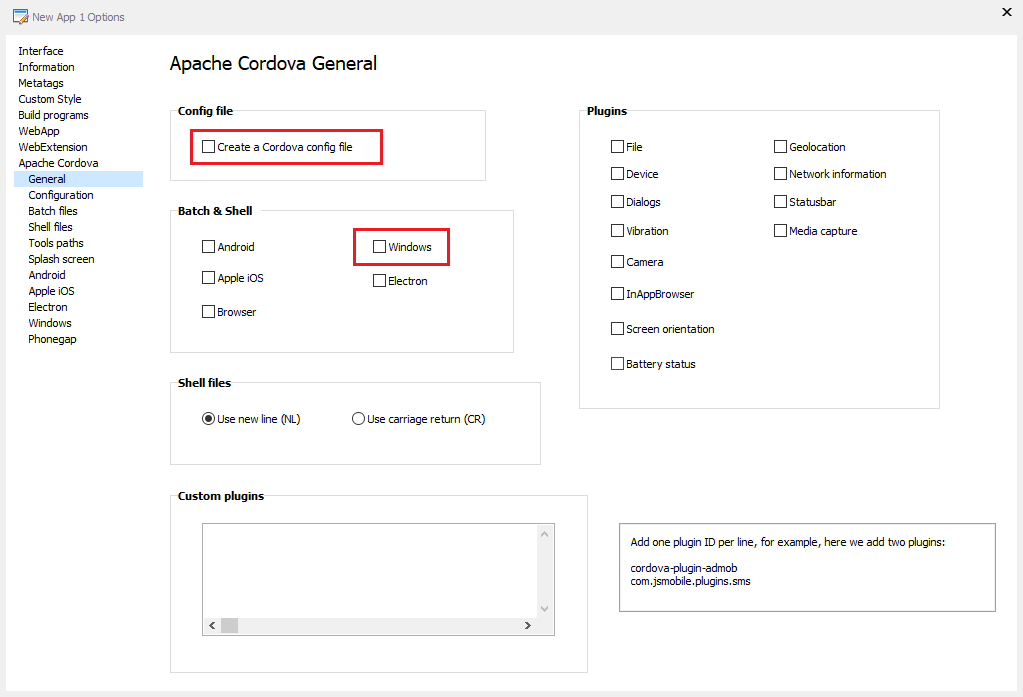
Task: Open the sidebar Apple iOS settings page
Action: (x=52, y=291)
